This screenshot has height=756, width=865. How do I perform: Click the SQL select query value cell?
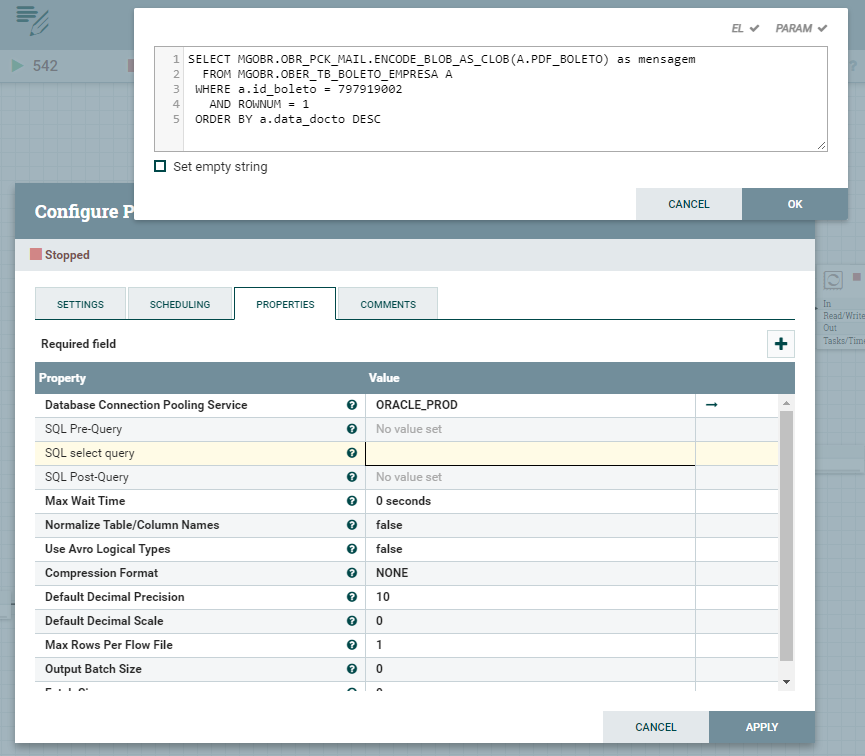pyautogui.click(x=530, y=454)
